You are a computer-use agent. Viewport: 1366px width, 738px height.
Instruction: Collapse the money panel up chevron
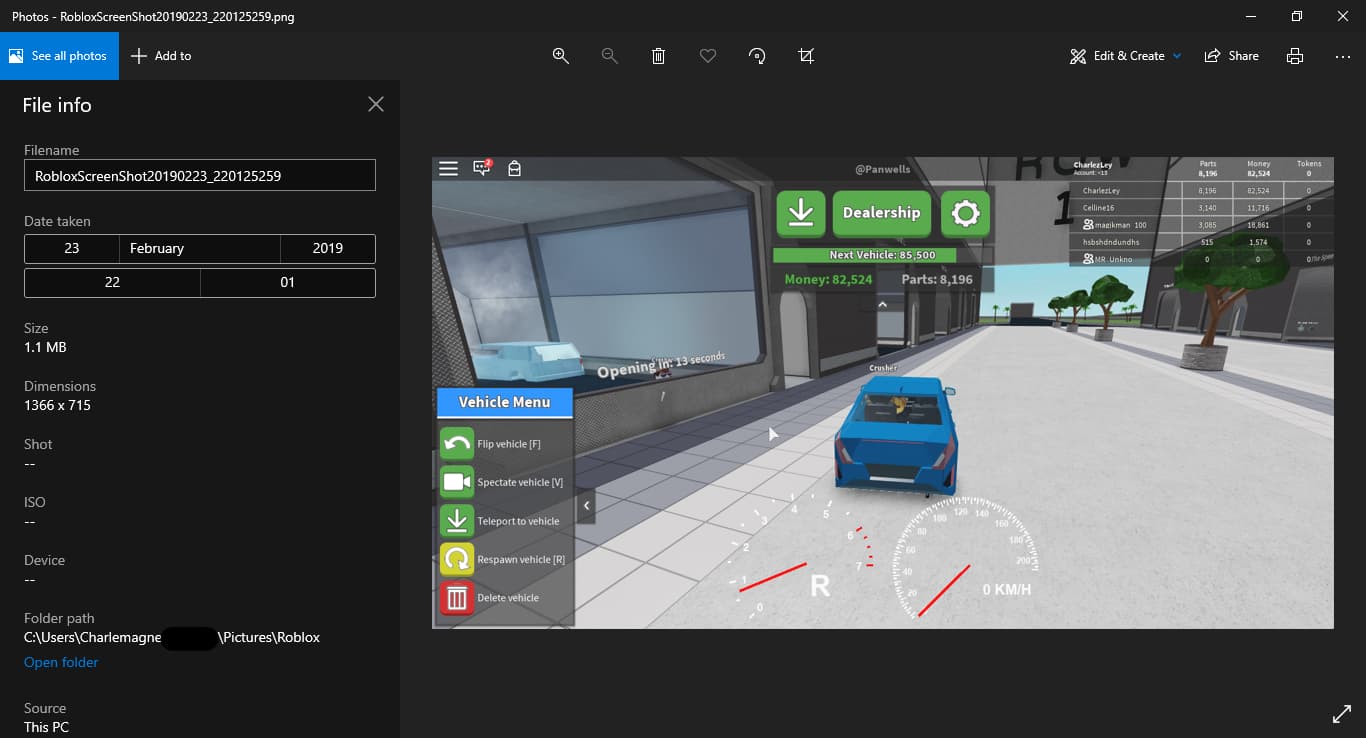tap(882, 304)
